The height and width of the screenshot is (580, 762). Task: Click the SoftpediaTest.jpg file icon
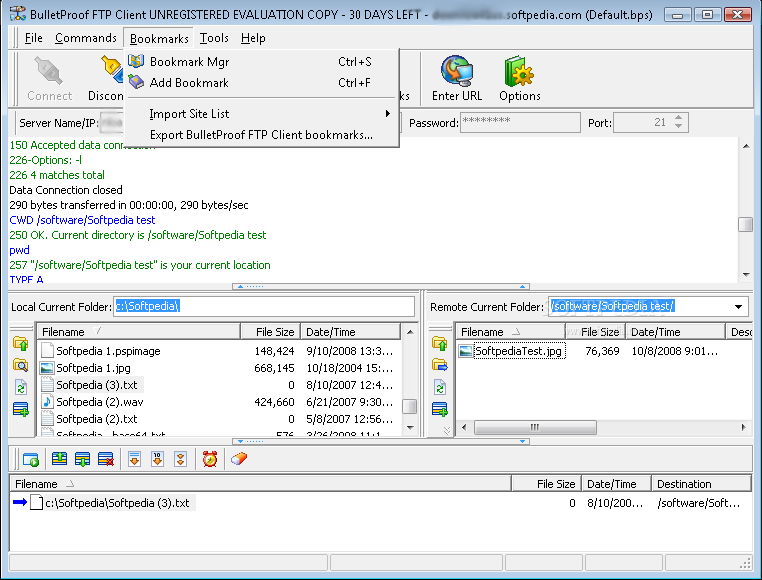[x=466, y=351]
